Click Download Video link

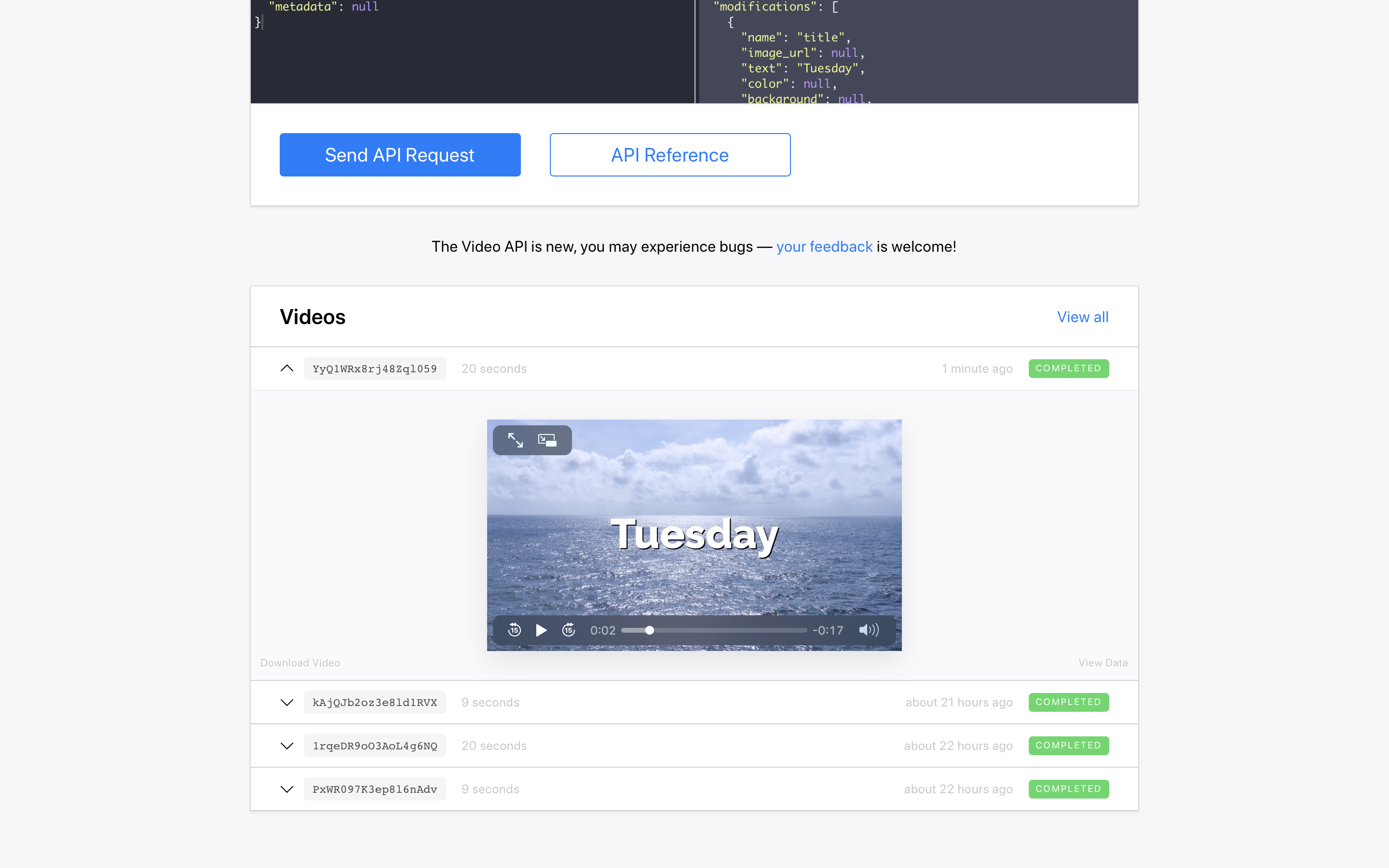click(x=300, y=663)
